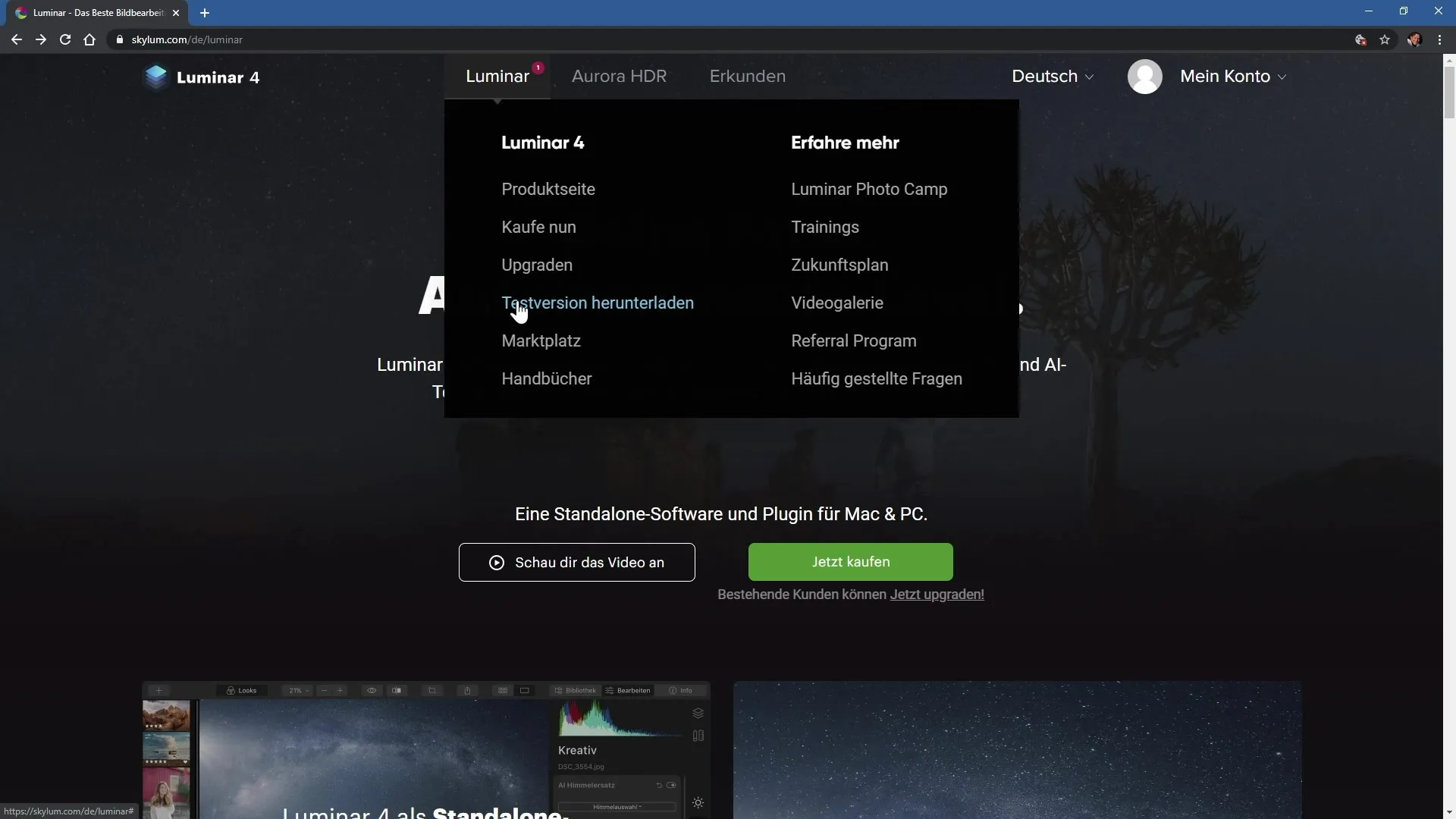Open the 21% zoom dropdown
1456x819 pixels.
click(x=299, y=690)
